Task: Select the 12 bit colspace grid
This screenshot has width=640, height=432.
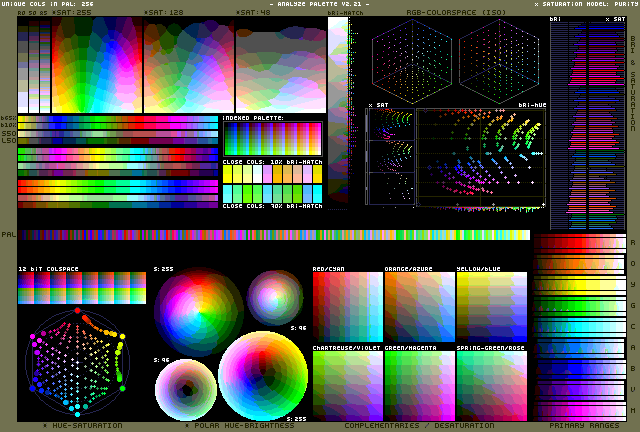Action: (82, 288)
